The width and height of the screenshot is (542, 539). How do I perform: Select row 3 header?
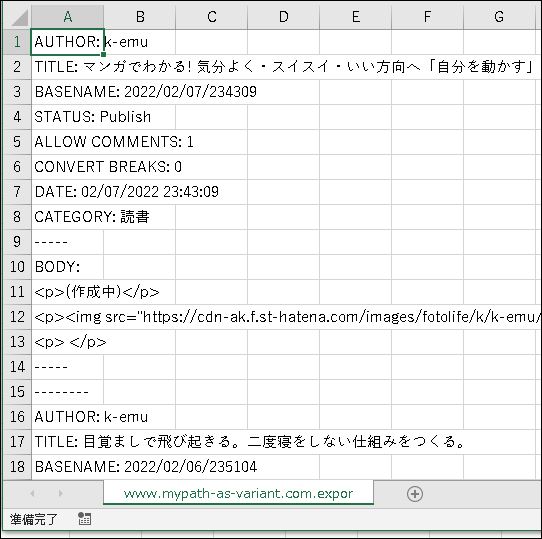pos(17,92)
